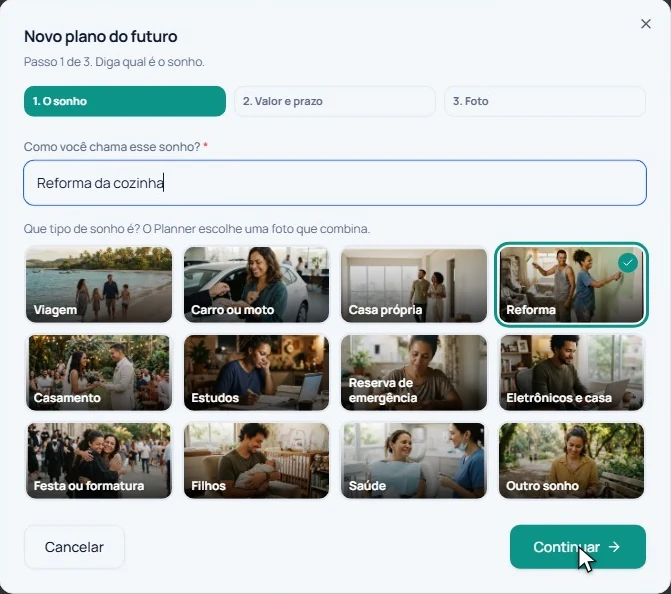671x594 pixels.
Task: Open the '3. Foto' step tab
Action: point(545,101)
